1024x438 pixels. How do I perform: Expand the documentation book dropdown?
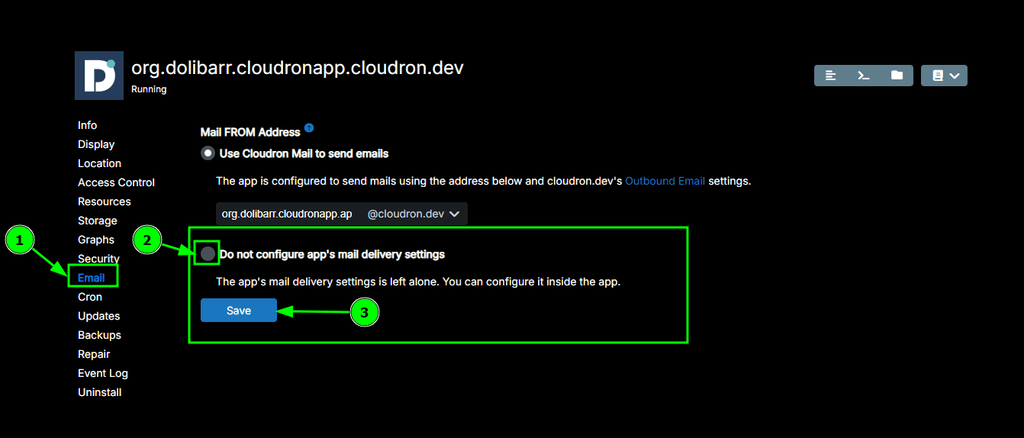point(944,76)
